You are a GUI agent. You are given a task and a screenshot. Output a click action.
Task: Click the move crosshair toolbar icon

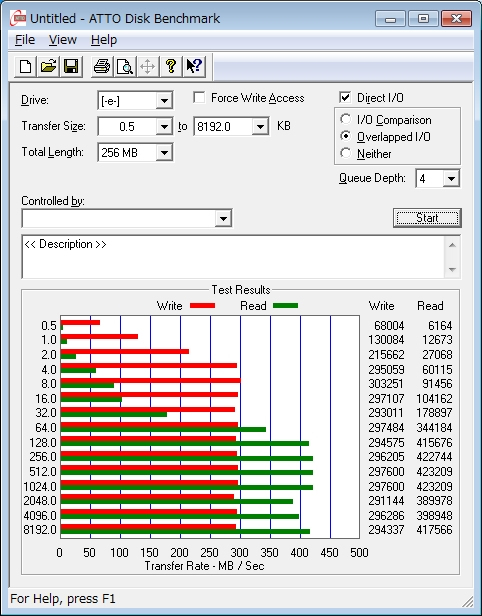coord(148,66)
